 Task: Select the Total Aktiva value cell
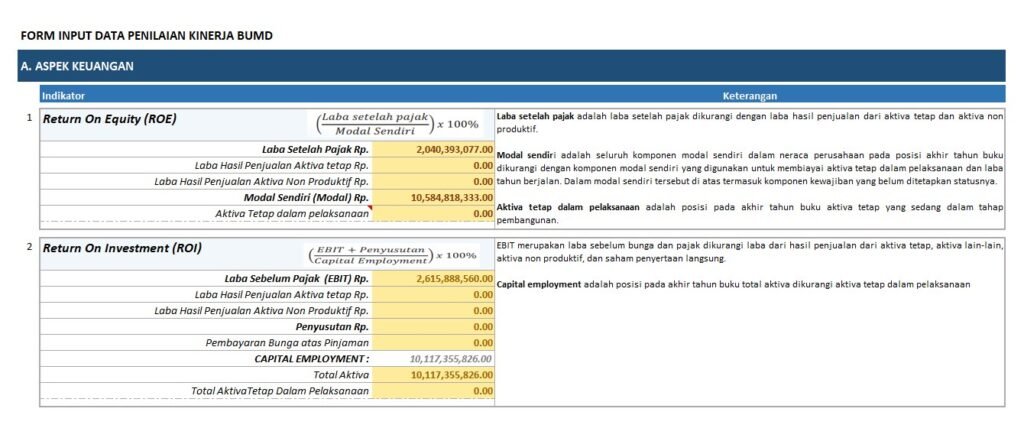(433, 375)
